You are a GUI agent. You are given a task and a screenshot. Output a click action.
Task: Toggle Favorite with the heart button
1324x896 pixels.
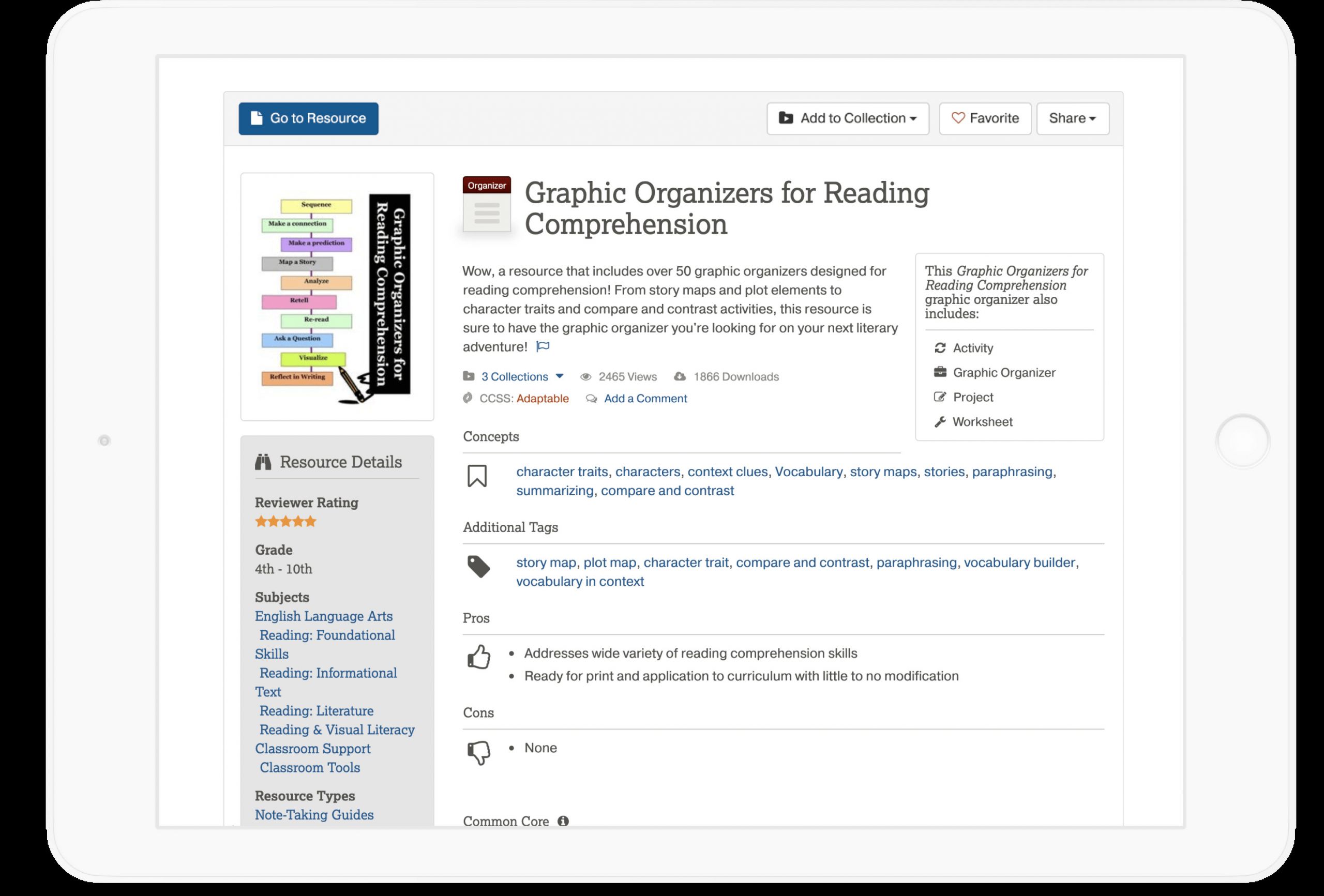pos(984,118)
